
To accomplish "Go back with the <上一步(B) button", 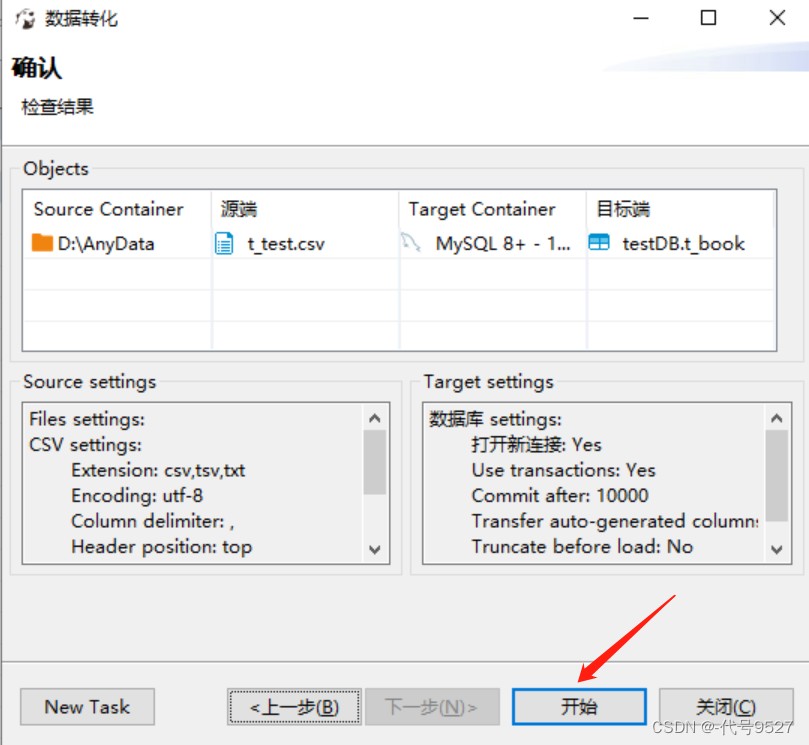I will tap(294, 706).
